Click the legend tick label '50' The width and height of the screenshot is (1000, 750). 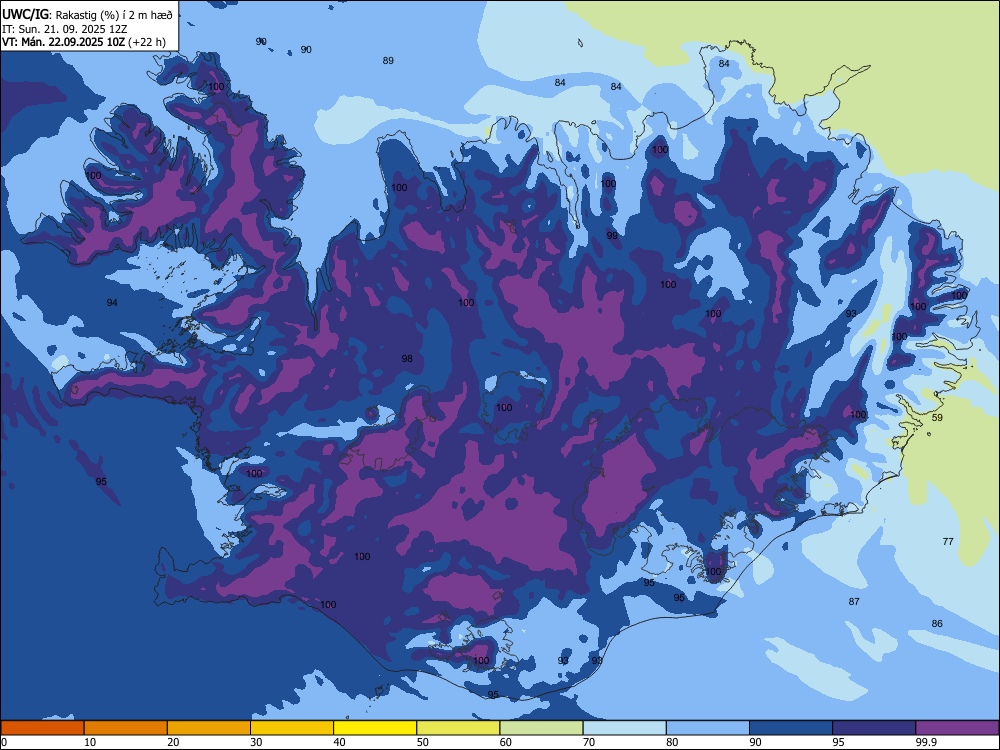[x=422, y=742]
